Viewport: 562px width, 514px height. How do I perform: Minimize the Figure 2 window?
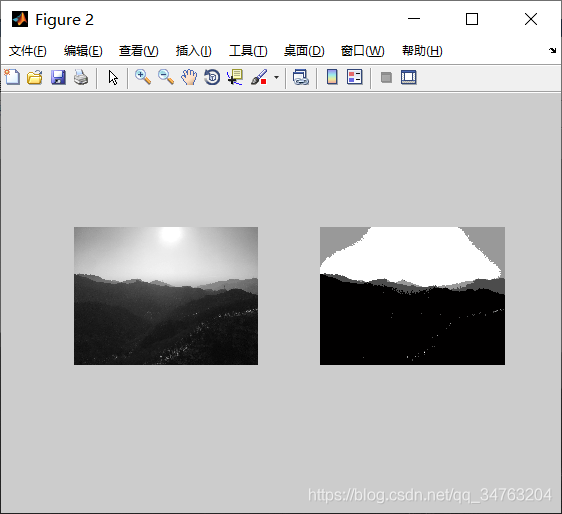[414, 19]
